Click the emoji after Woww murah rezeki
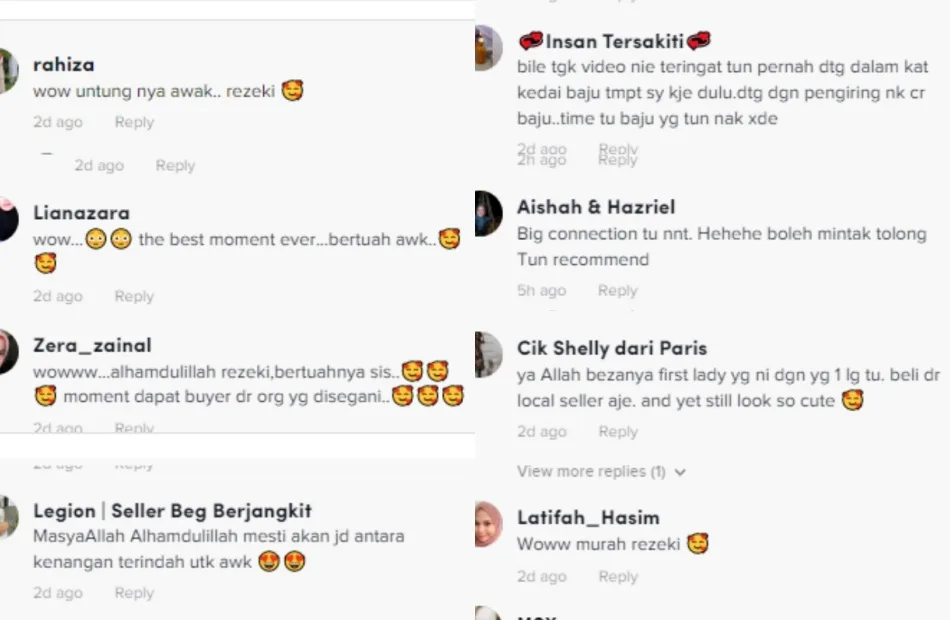The image size is (950, 620). 698,544
